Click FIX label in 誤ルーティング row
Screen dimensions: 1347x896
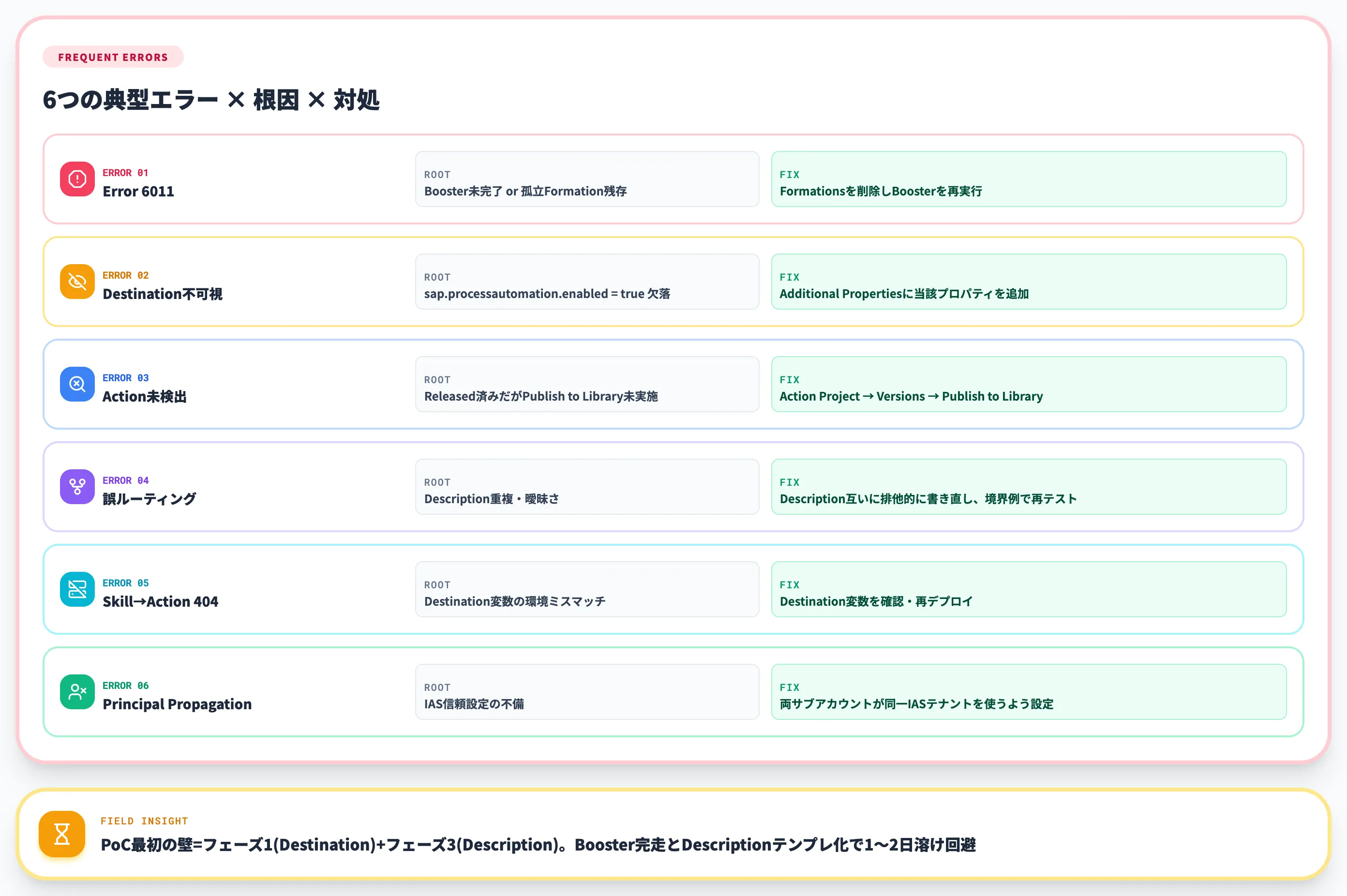point(789,482)
